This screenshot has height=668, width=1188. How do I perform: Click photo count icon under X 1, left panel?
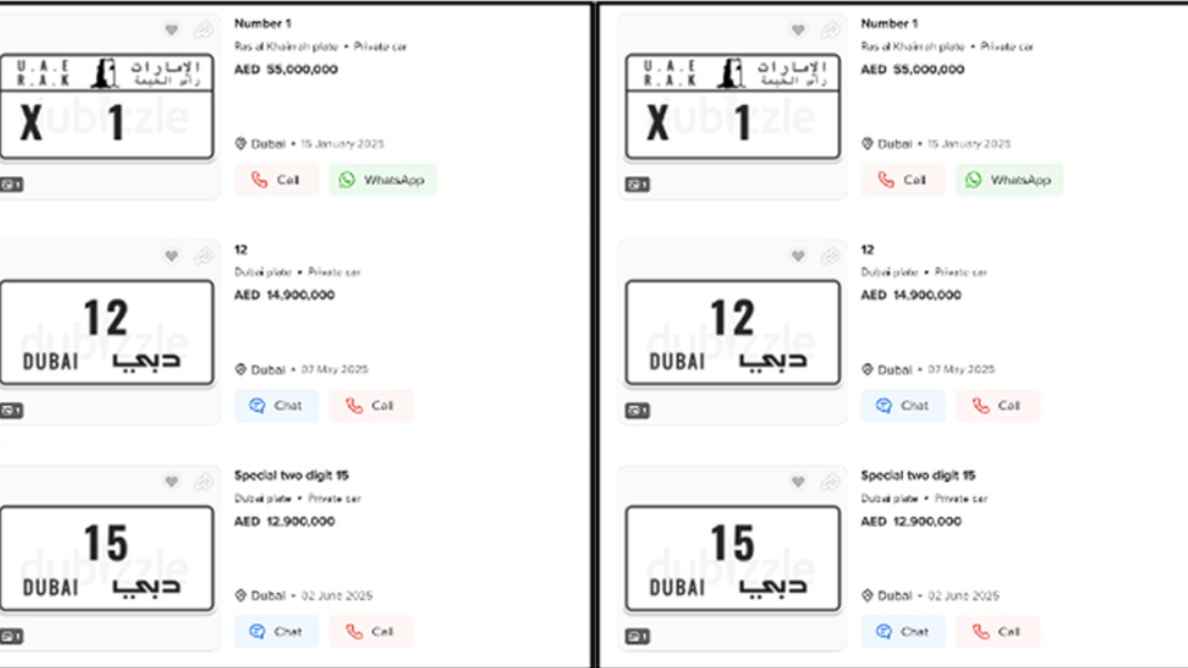click(11, 185)
